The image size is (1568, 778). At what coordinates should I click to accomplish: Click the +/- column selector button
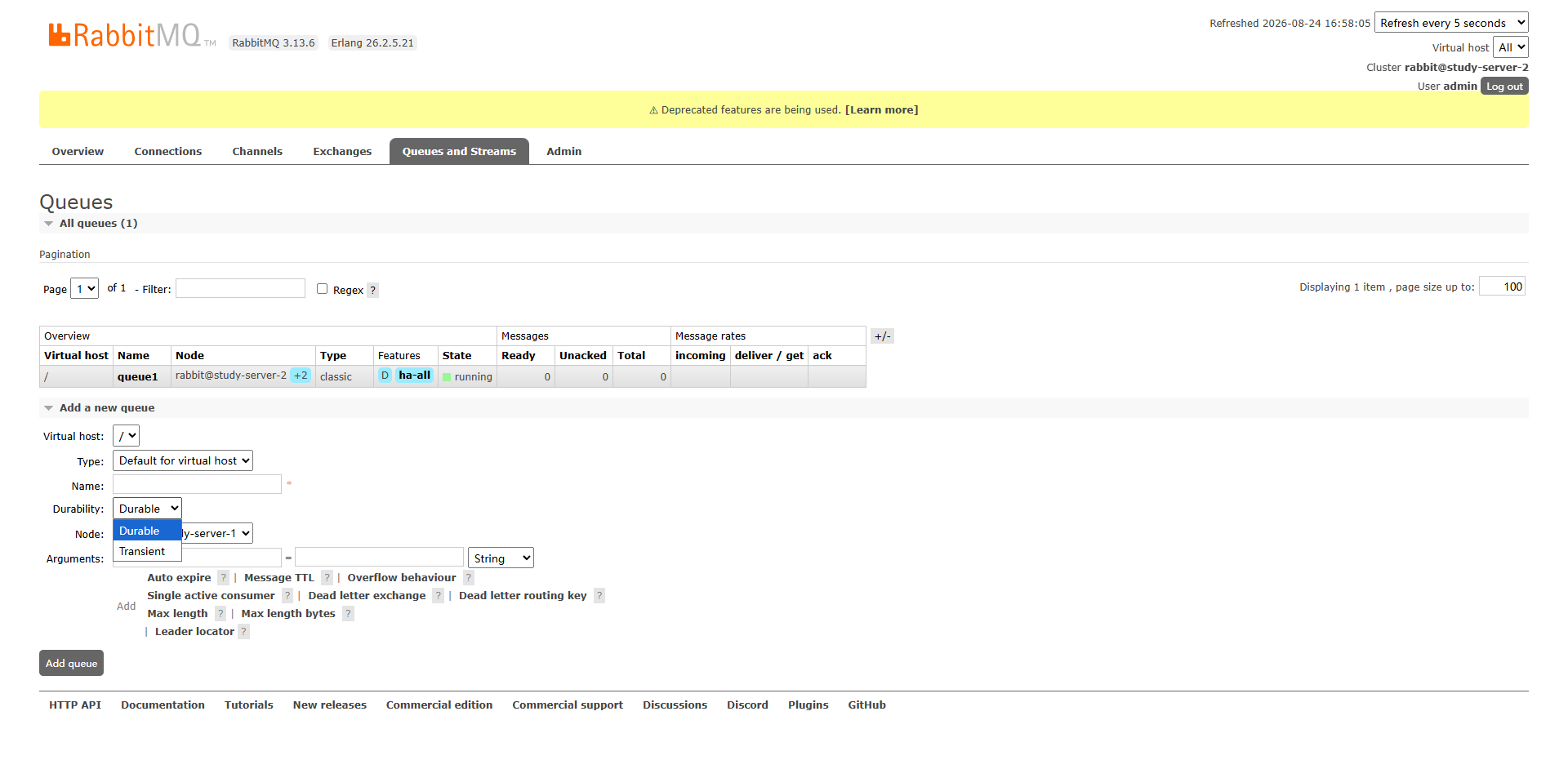[x=882, y=336]
